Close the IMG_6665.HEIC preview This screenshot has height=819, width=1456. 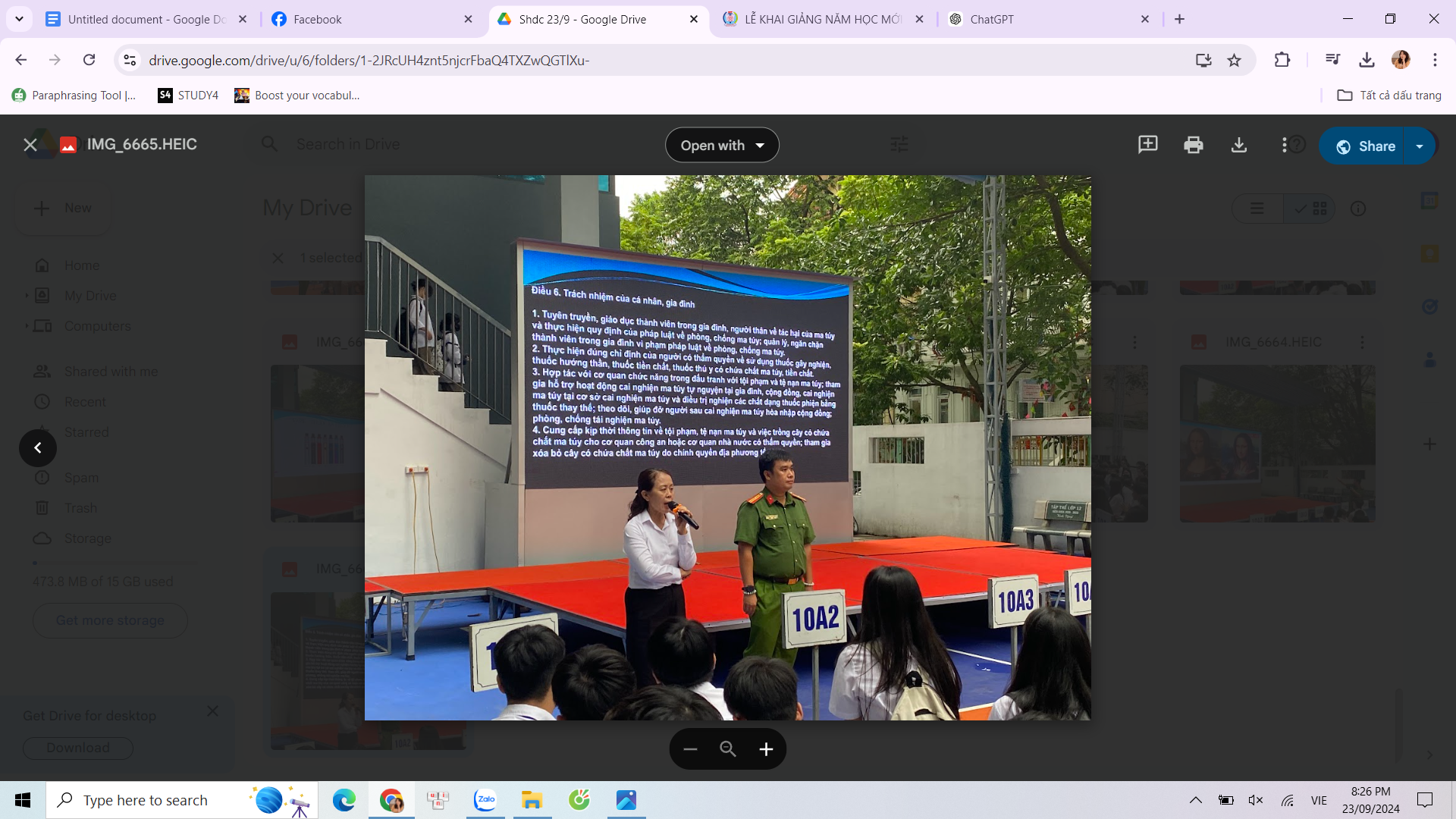click(x=30, y=145)
